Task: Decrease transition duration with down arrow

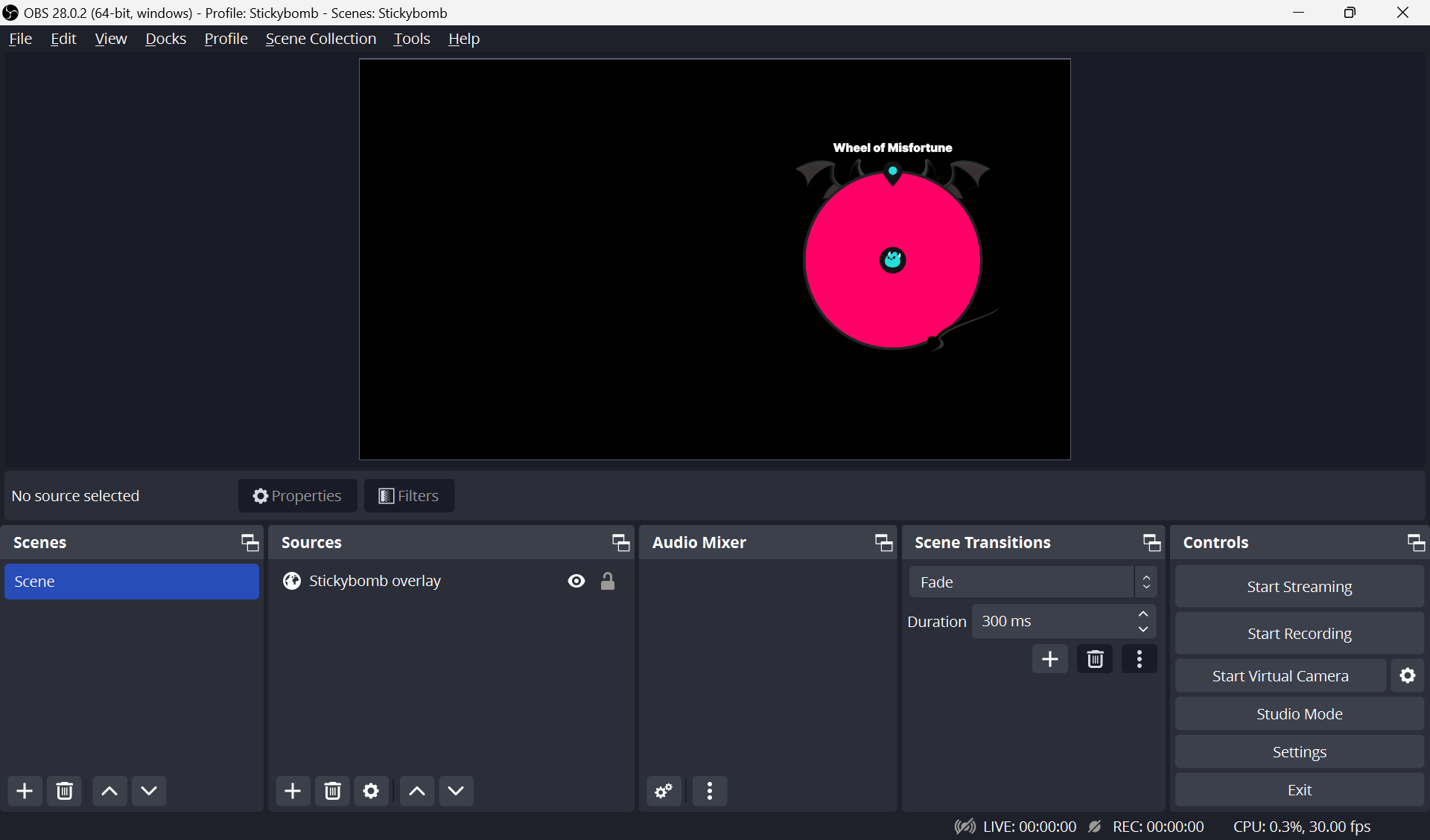Action: click(1143, 629)
